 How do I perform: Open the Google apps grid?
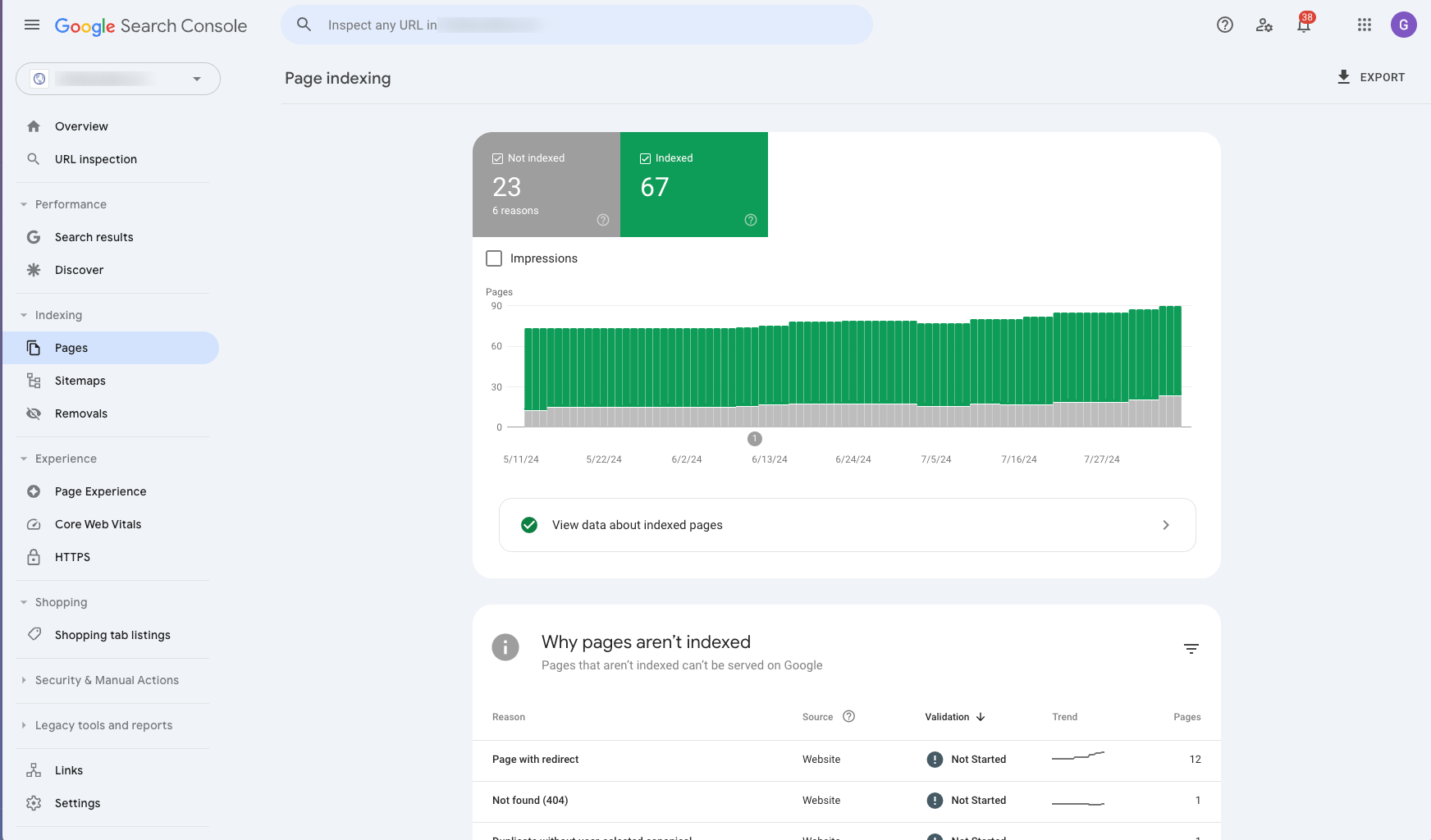[x=1364, y=25]
